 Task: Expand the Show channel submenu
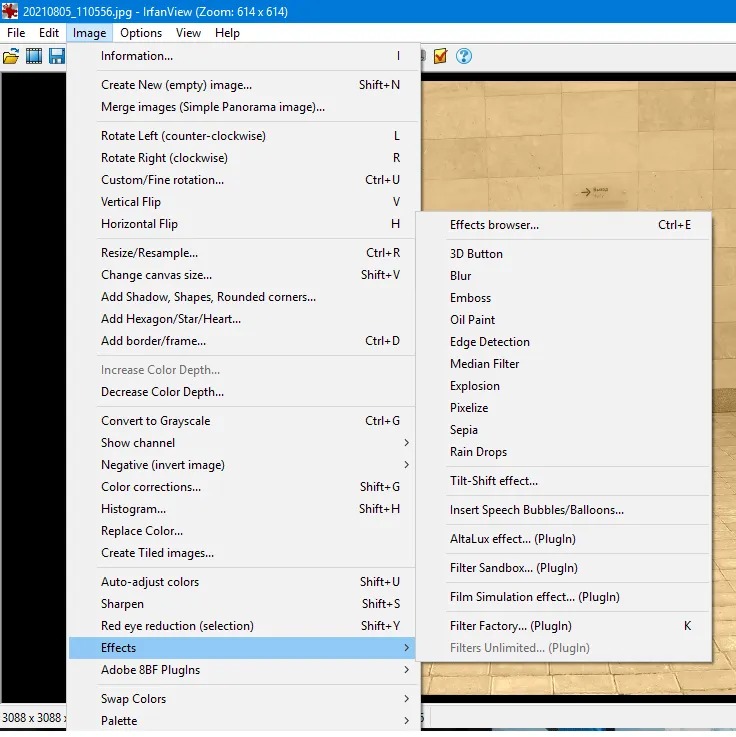(242, 443)
